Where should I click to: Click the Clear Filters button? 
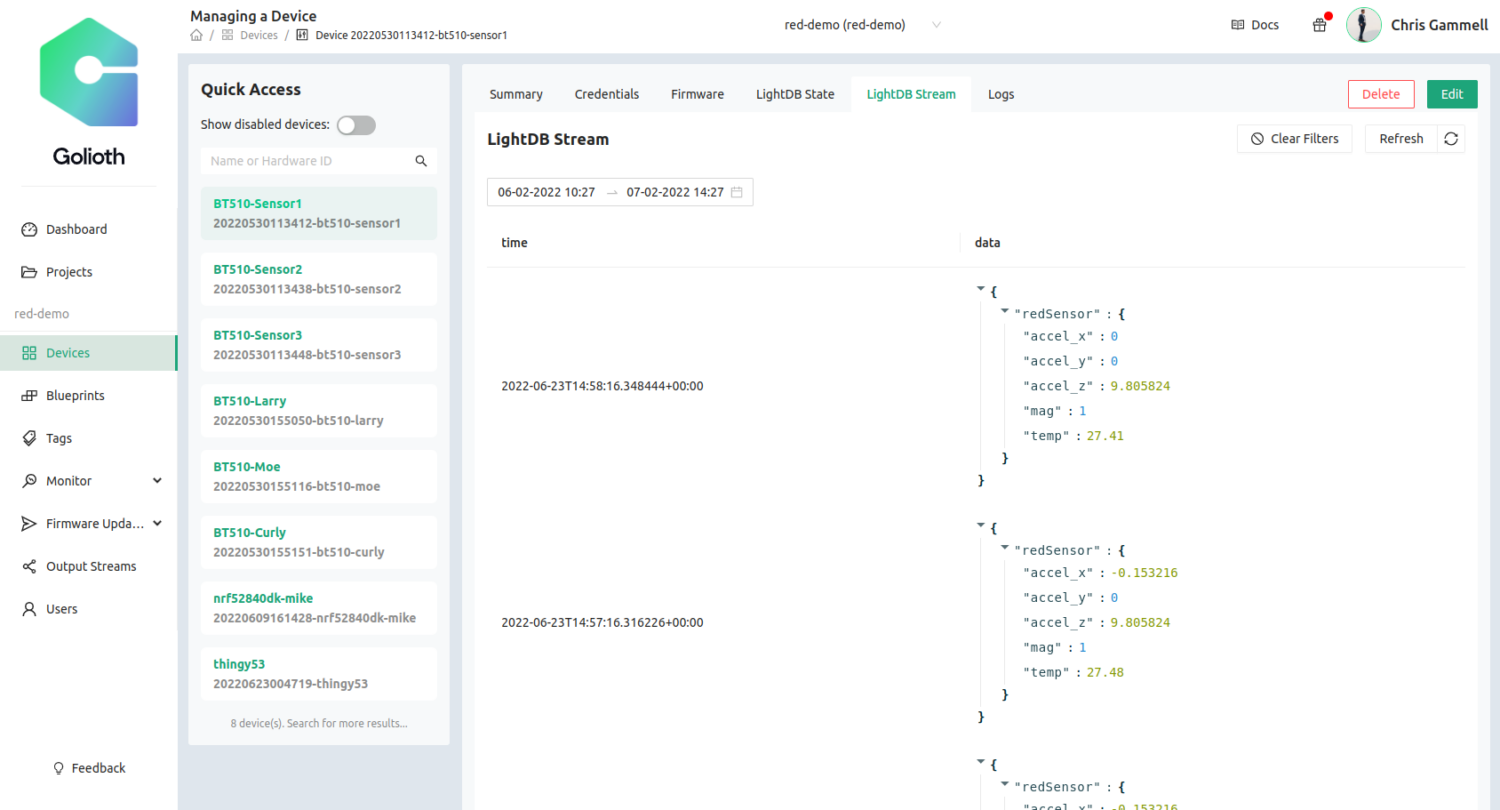click(x=1294, y=139)
